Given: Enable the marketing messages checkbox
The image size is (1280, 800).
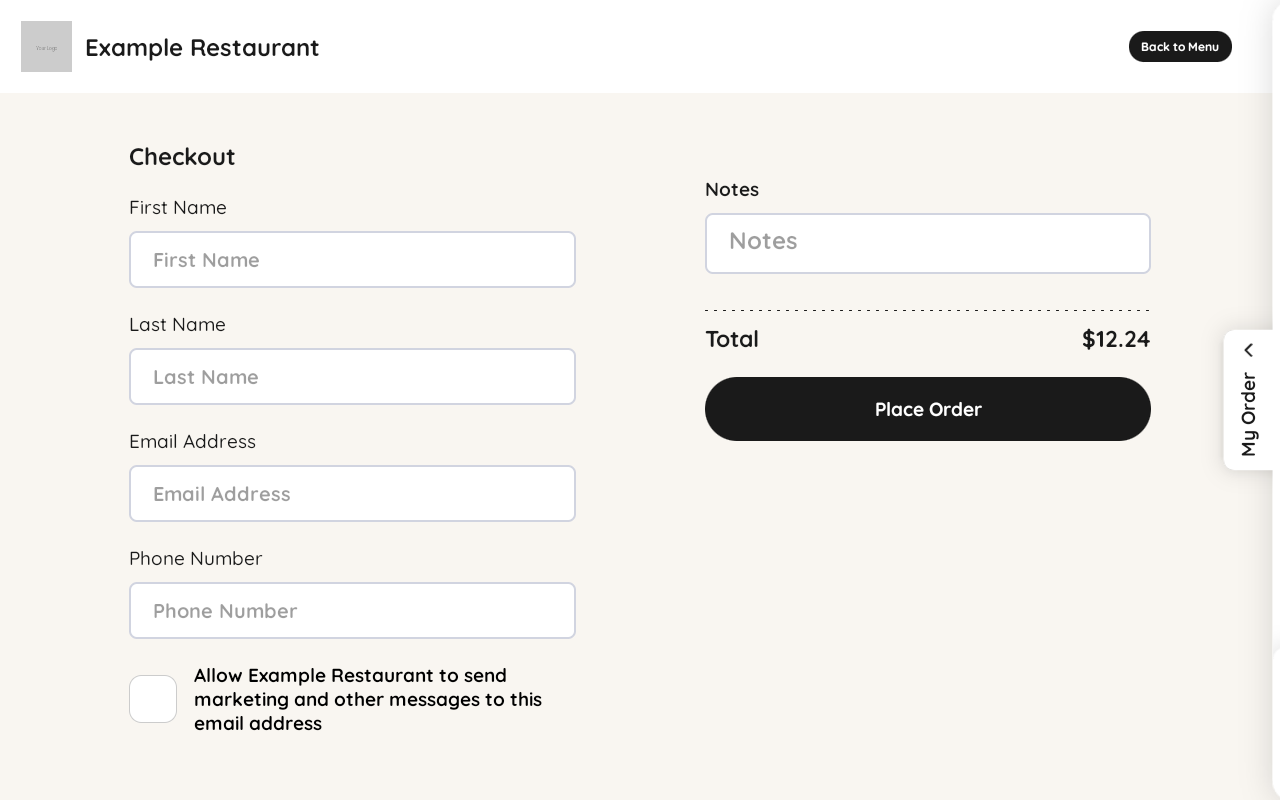Looking at the screenshot, I should tap(153, 699).
